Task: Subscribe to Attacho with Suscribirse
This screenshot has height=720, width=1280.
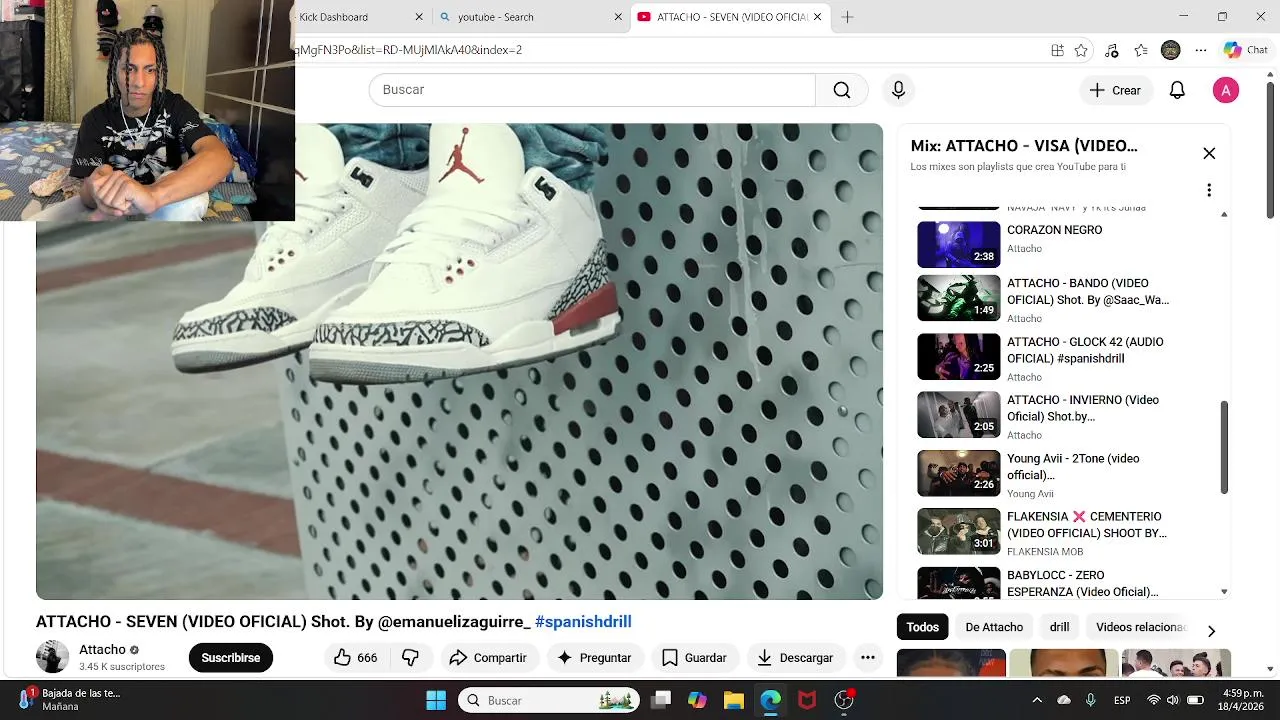Action: coord(231,657)
